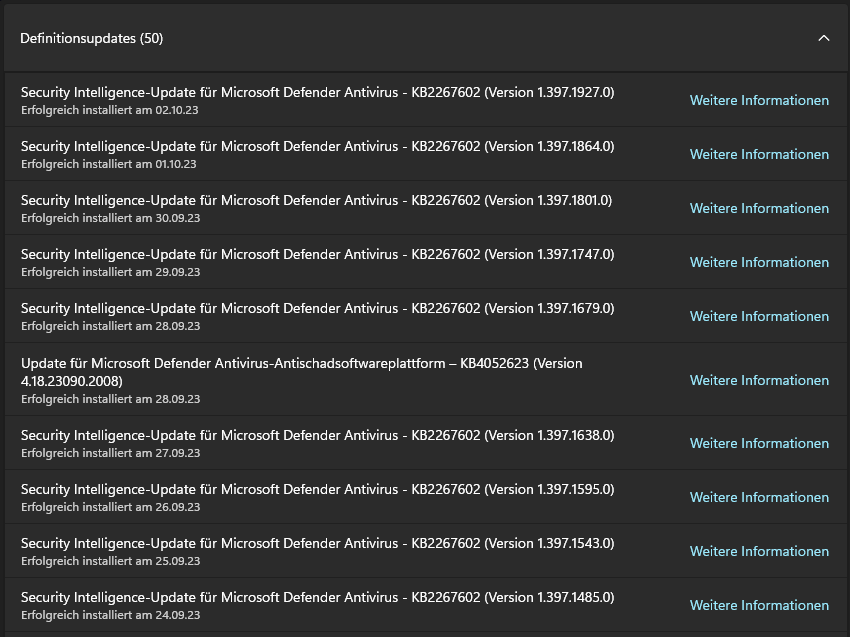Select update title with Version 1.397.1801.0
850x637 pixels.
(x=317, y=200)
